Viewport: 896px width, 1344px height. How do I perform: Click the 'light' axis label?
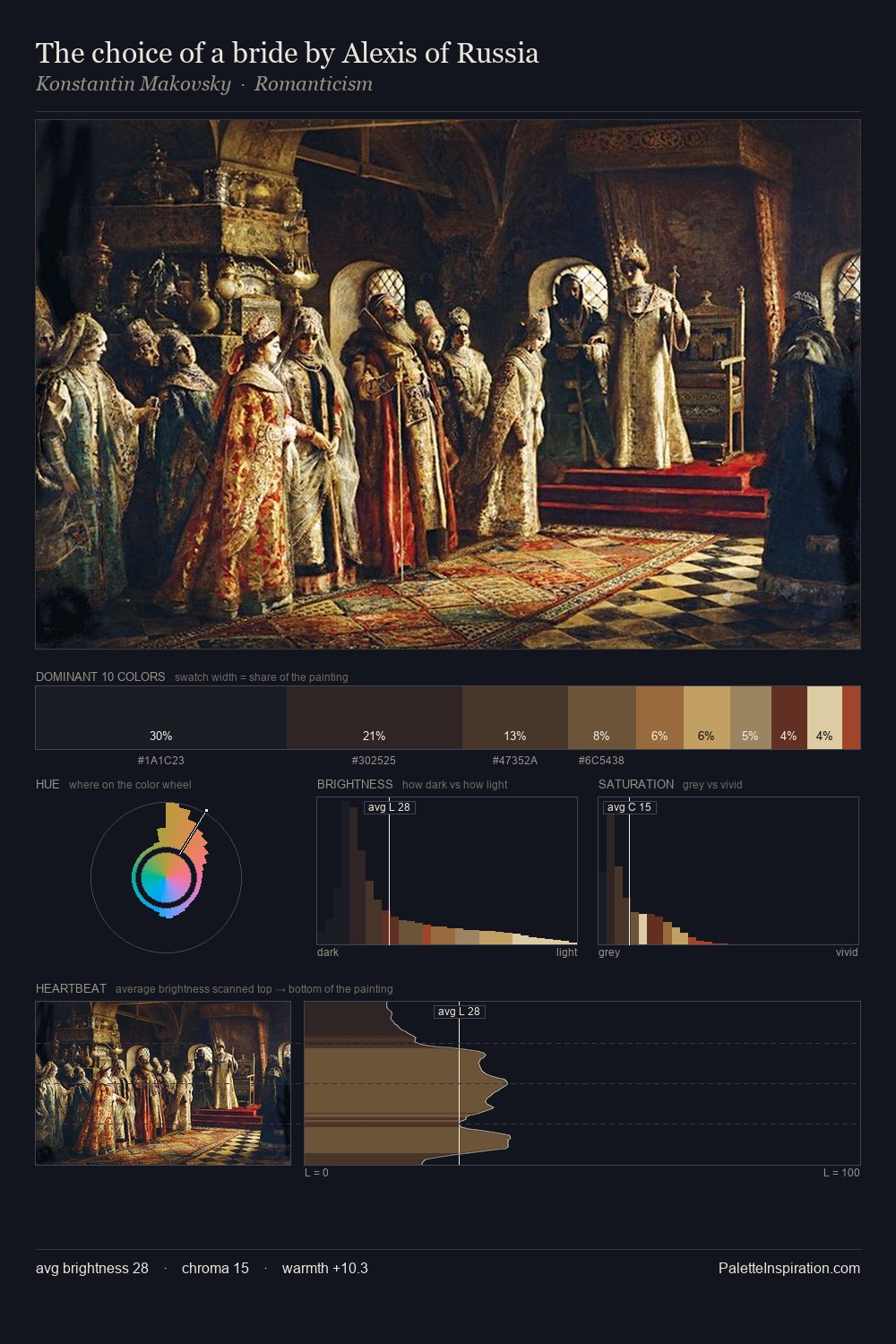click(x=566, y=952)
